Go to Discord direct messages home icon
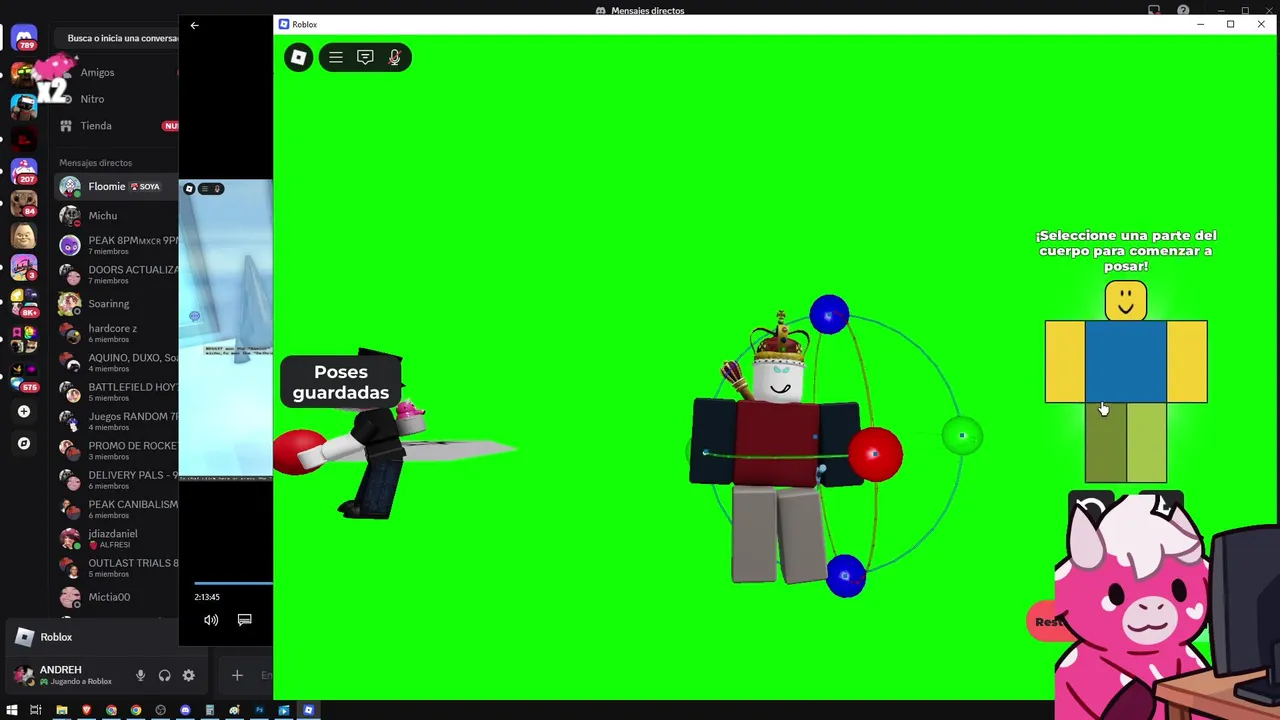1280x720 pixels. coord(24,38)
